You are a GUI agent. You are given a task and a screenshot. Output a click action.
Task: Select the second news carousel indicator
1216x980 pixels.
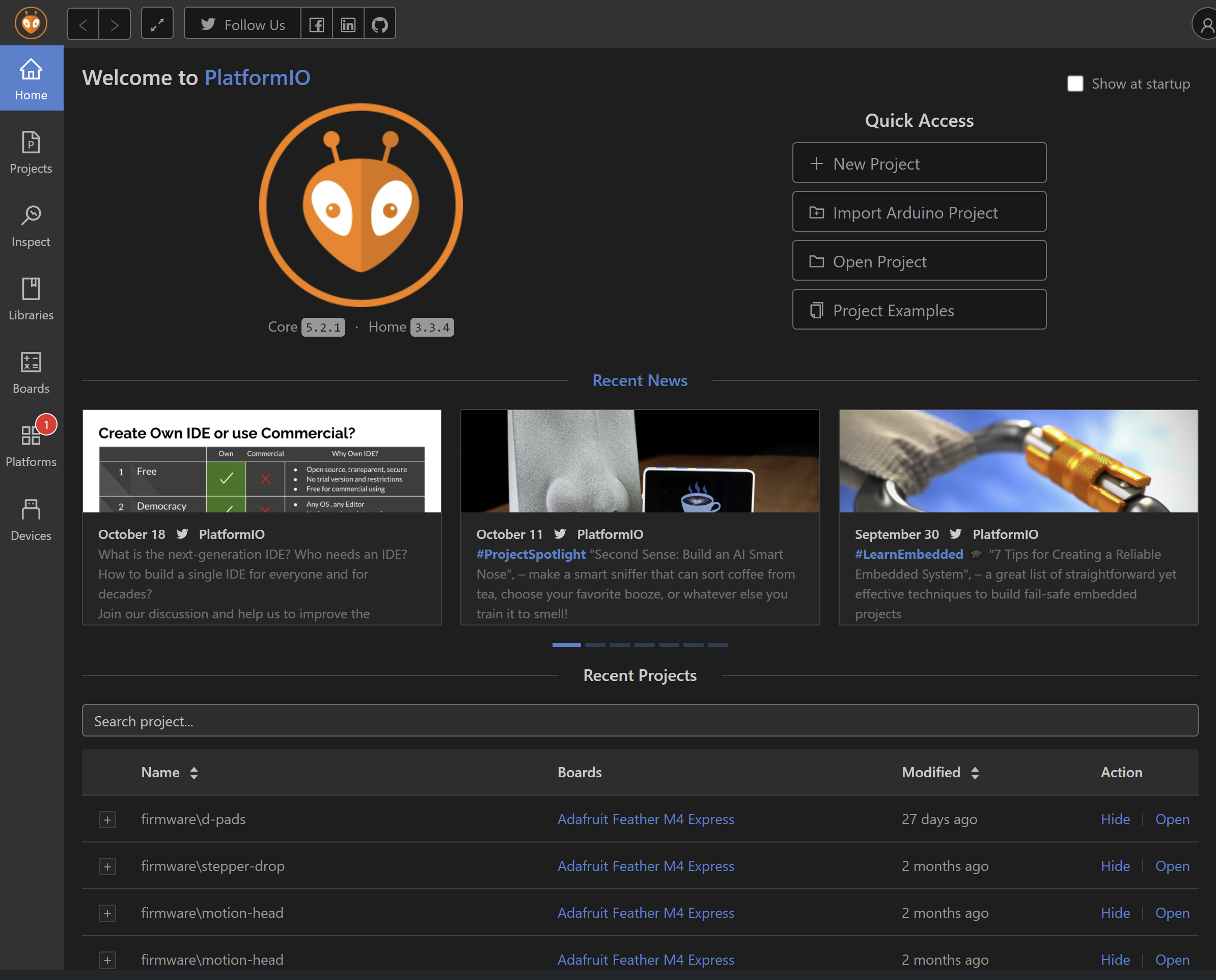[595, 645]
